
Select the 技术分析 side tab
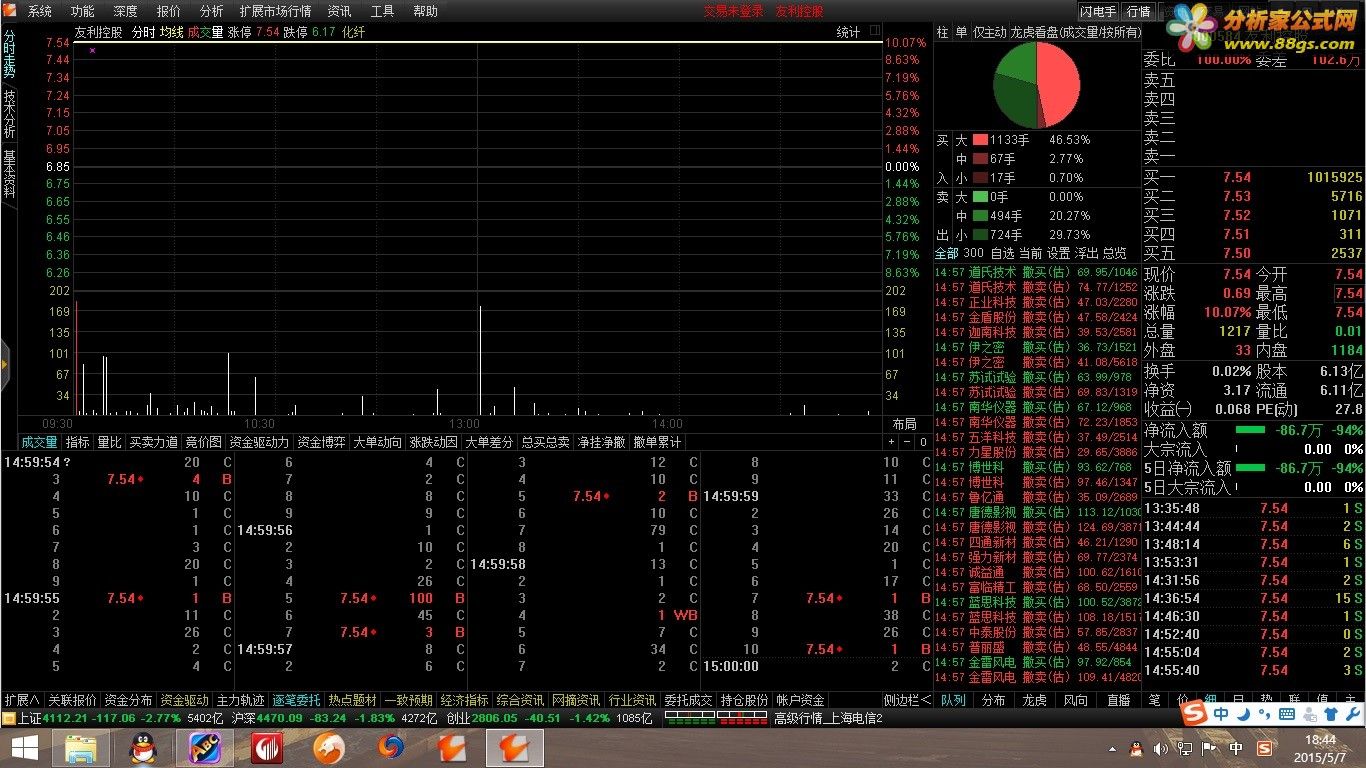[9, 113]
